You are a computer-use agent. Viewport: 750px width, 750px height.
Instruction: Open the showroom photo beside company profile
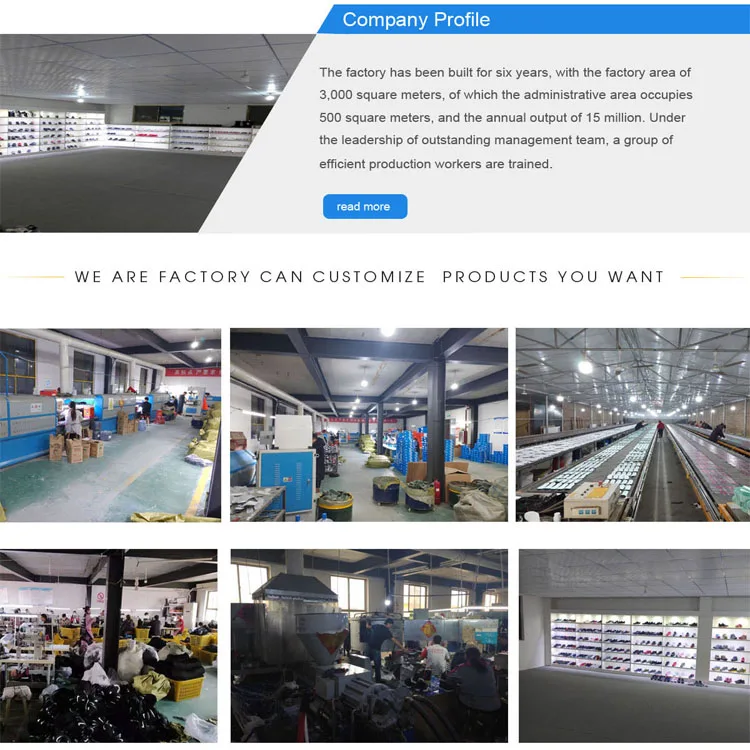pyautogui.click(x=143, y=133)
